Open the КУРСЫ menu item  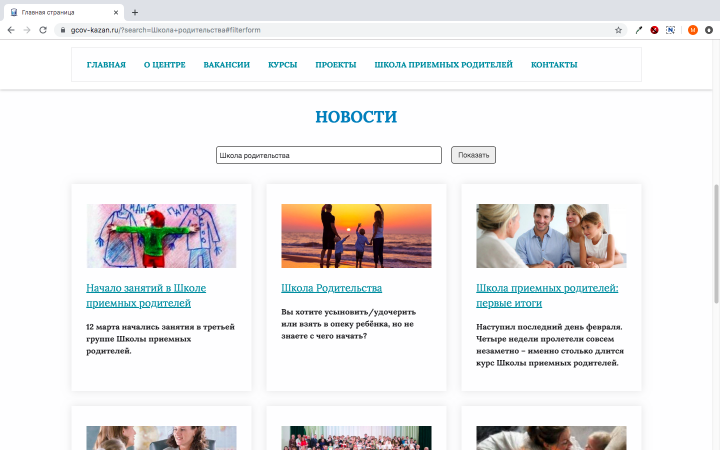pyautogui.click(x=282, y=65)
